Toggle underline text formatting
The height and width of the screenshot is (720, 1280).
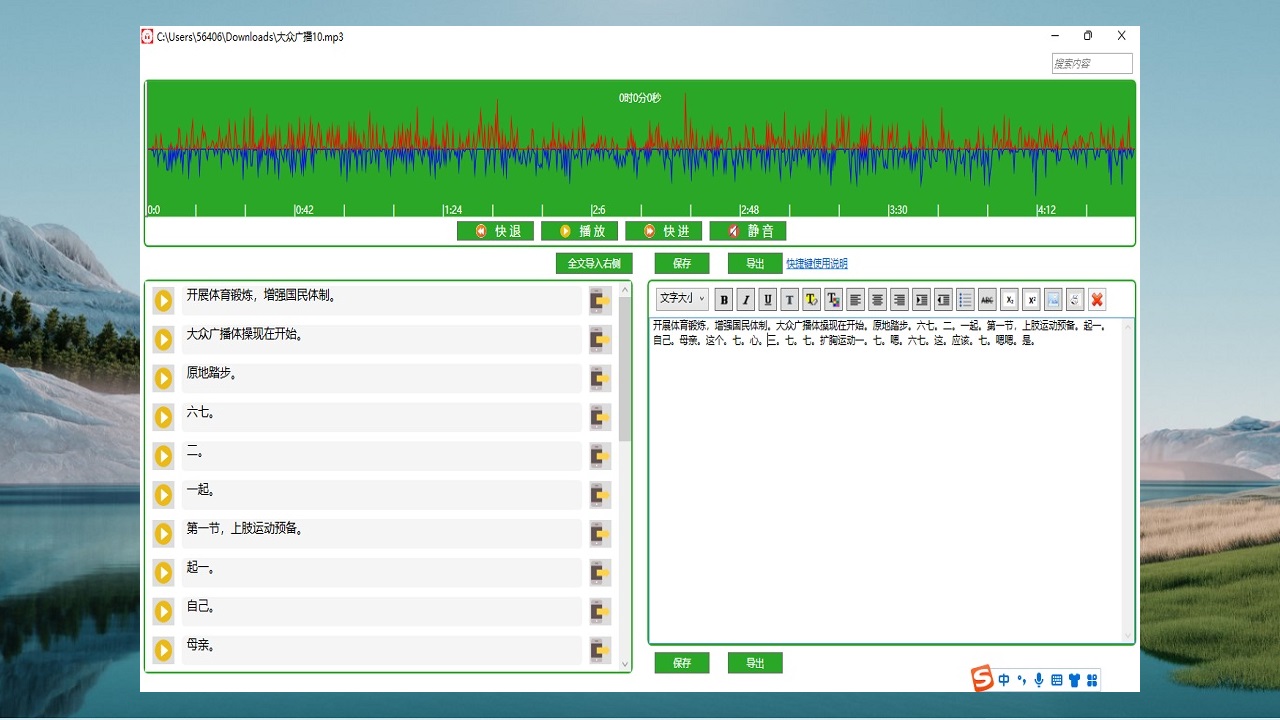click(x=768, y=299)
